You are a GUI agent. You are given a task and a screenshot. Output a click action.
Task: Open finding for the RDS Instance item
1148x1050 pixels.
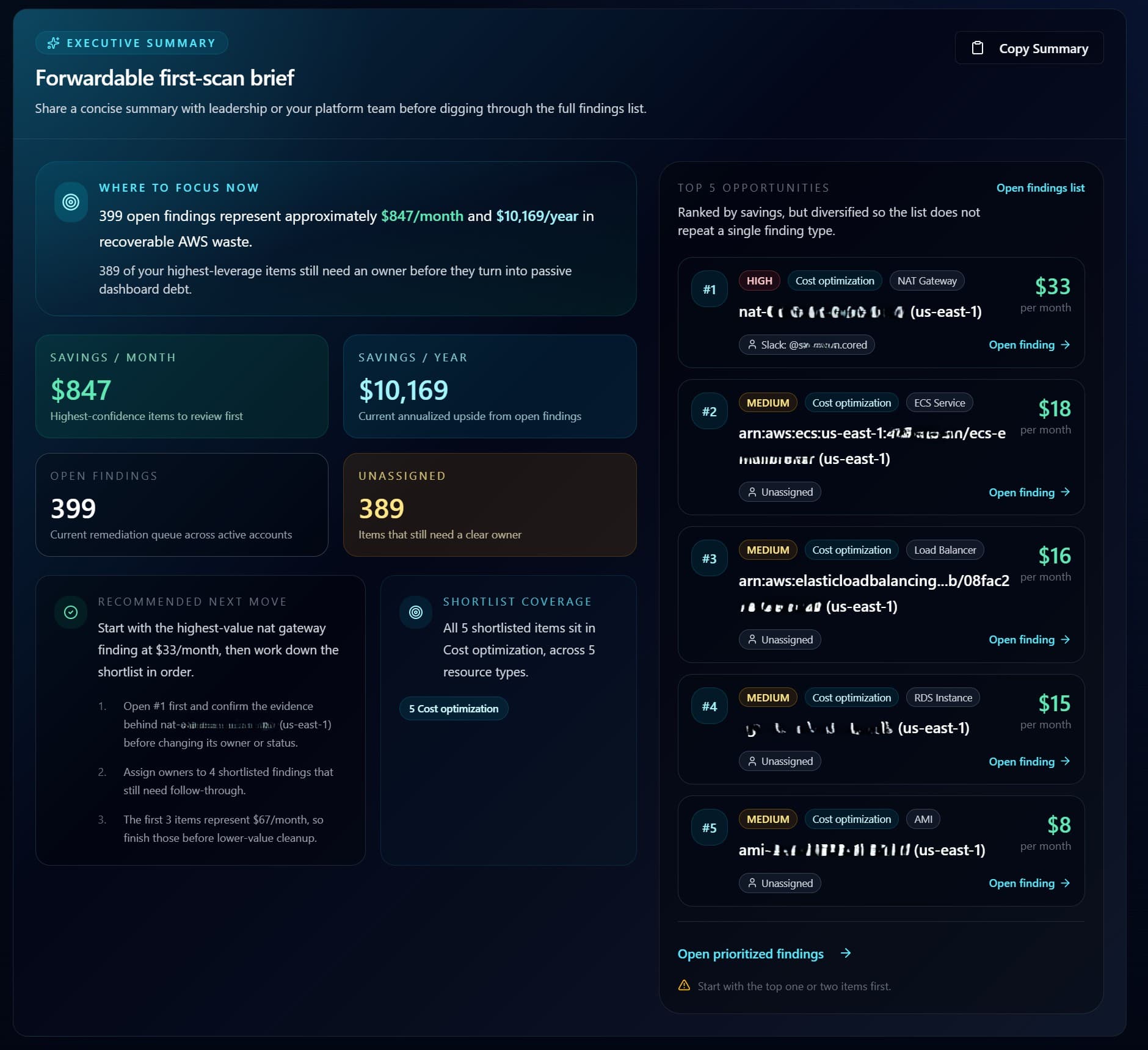pos(1028,761)
